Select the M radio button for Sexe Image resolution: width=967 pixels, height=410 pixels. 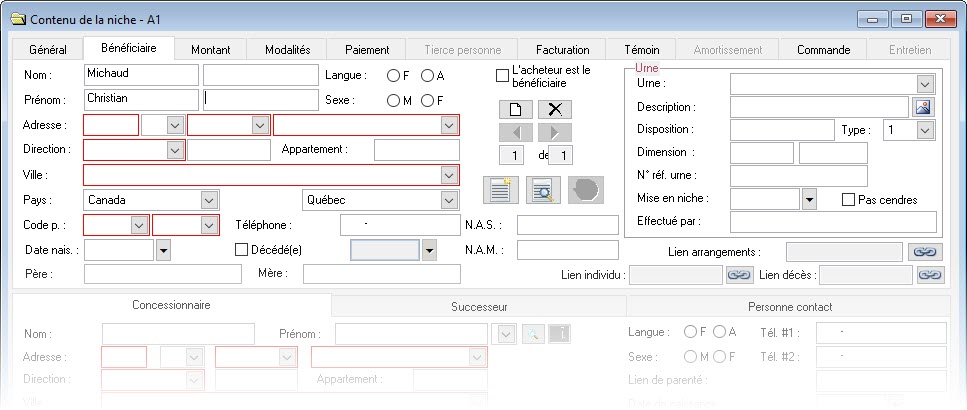point(393,100)
